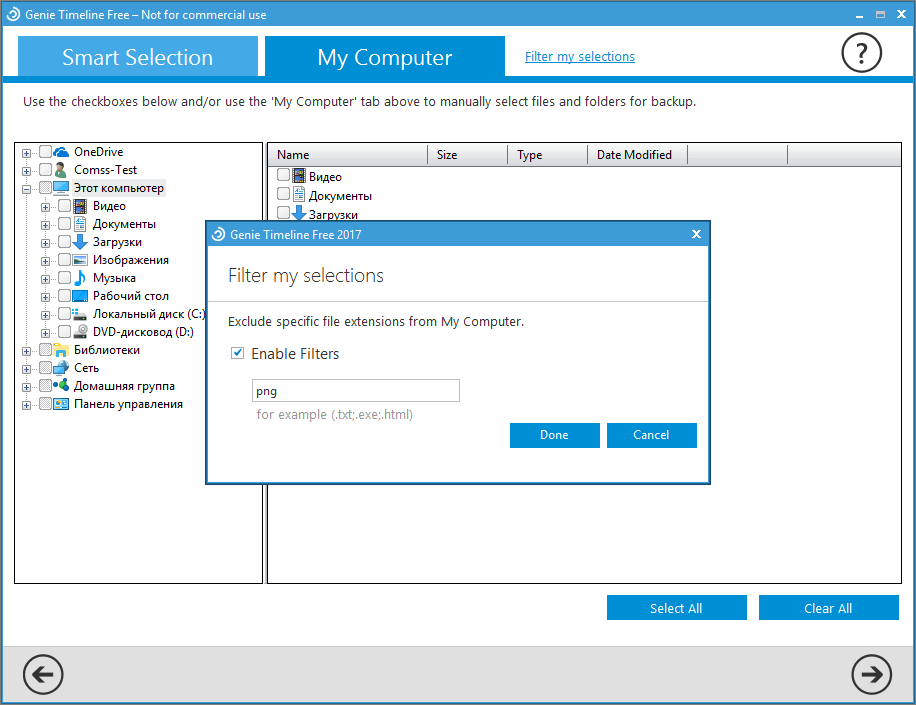Click the Документы page icon in tree
This screenshot has height=705, width=916.
point(80,224)
